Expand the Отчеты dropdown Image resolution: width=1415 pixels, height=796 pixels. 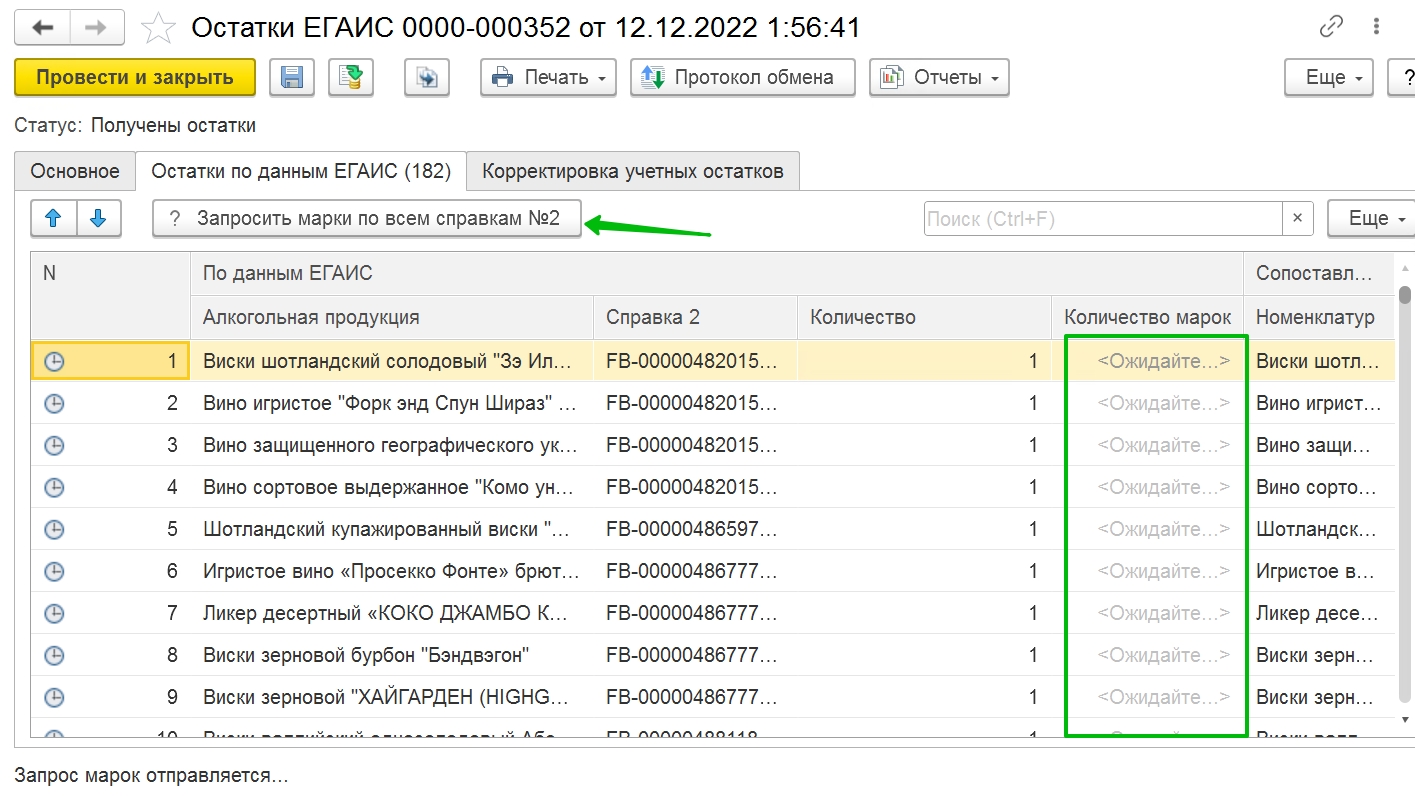coord(939,77)
